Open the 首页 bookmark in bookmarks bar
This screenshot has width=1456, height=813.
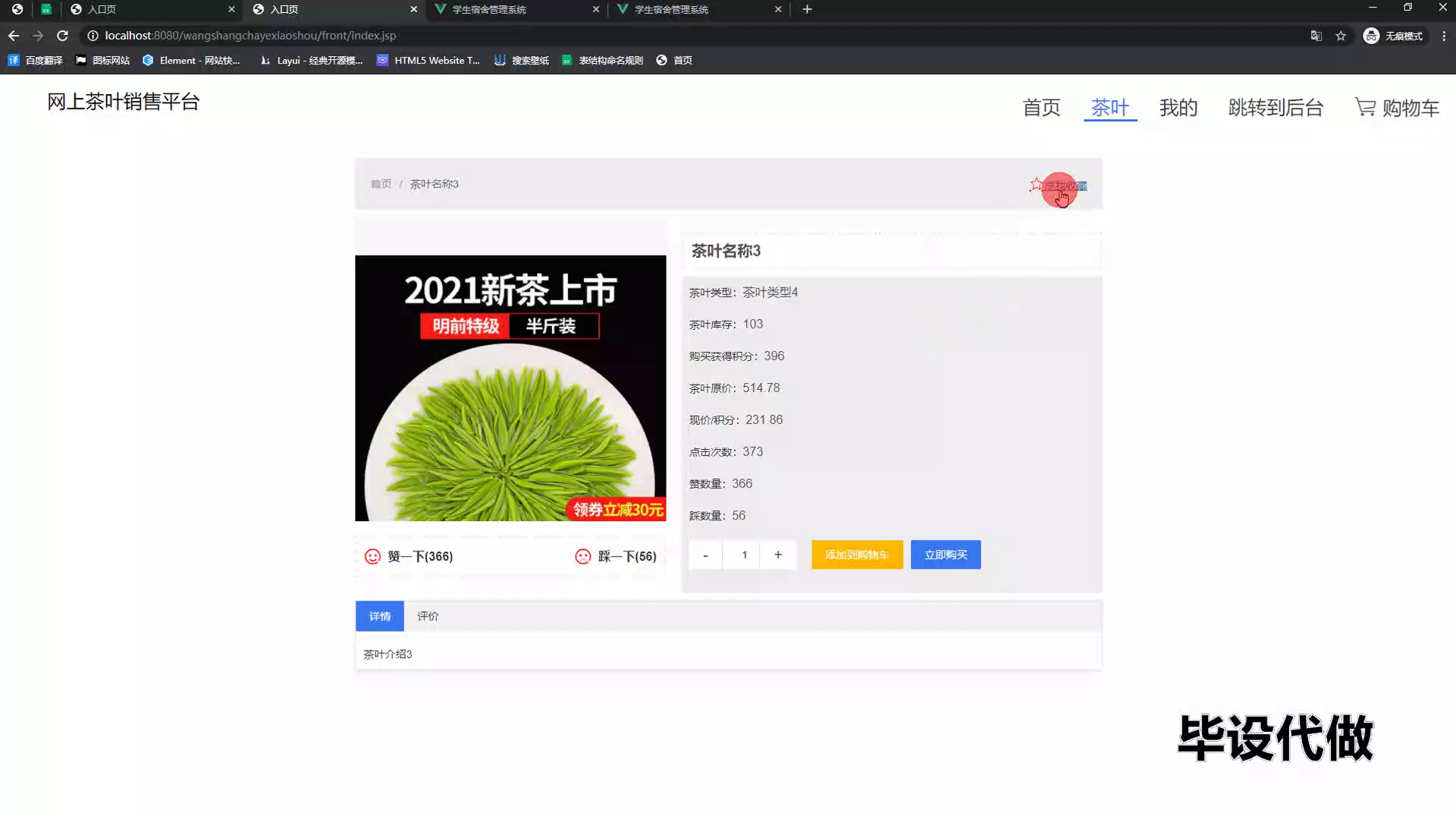tap(674, 60)
